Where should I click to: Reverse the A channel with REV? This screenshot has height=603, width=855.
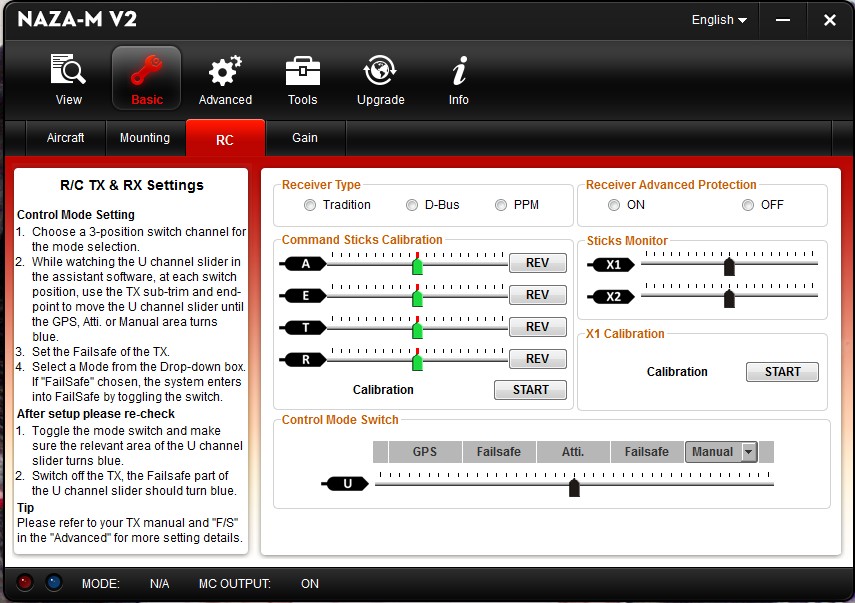[538, 263]
